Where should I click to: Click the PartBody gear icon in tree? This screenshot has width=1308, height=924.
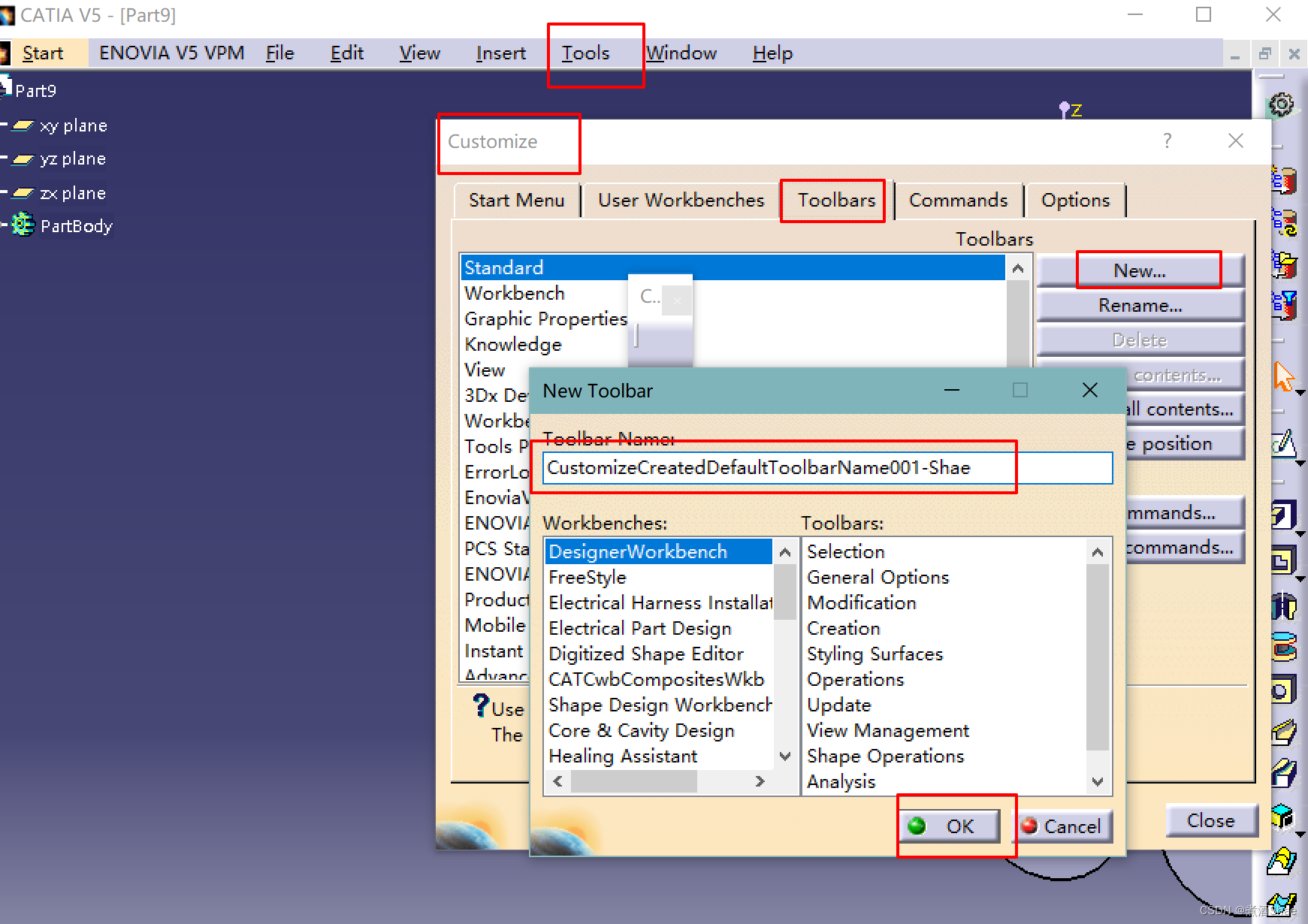coord(23,225)
